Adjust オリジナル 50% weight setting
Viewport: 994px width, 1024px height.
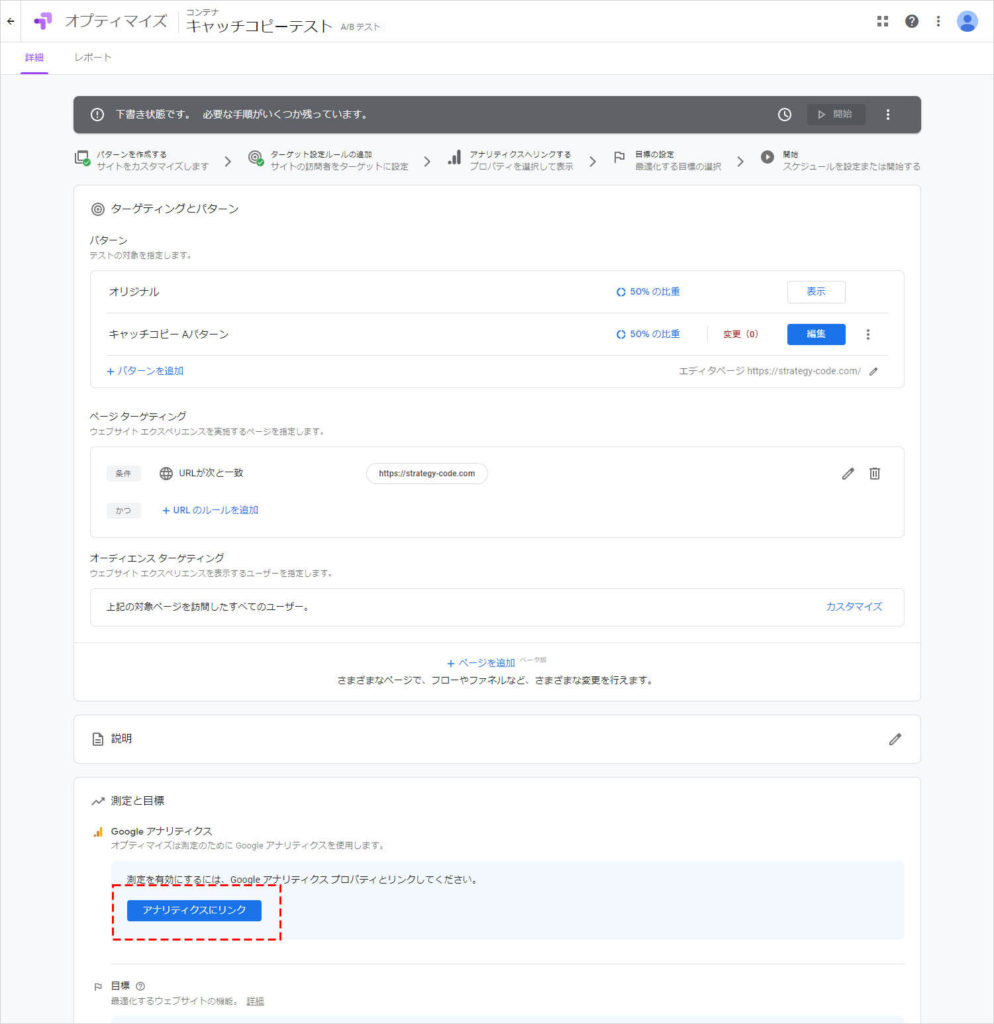pyautogui.click(x=648, y=292)
